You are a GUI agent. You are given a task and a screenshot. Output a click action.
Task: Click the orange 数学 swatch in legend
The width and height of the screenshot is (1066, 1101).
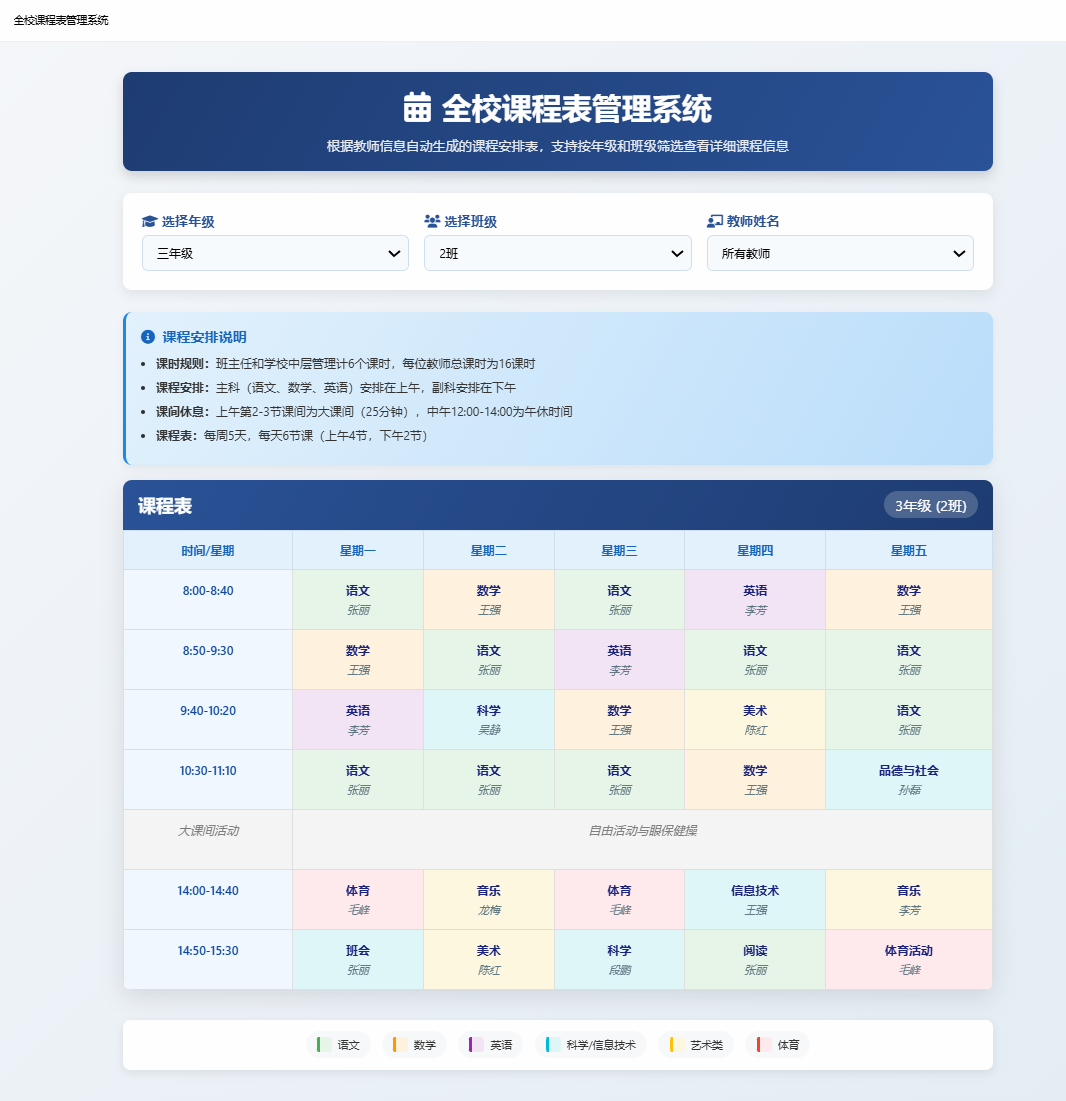click(398, 1044)
